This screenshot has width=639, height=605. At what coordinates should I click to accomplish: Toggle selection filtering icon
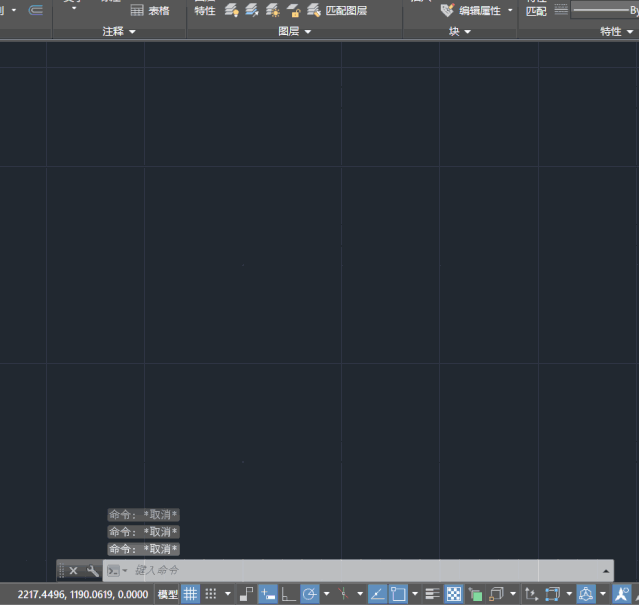coord(552,594)
